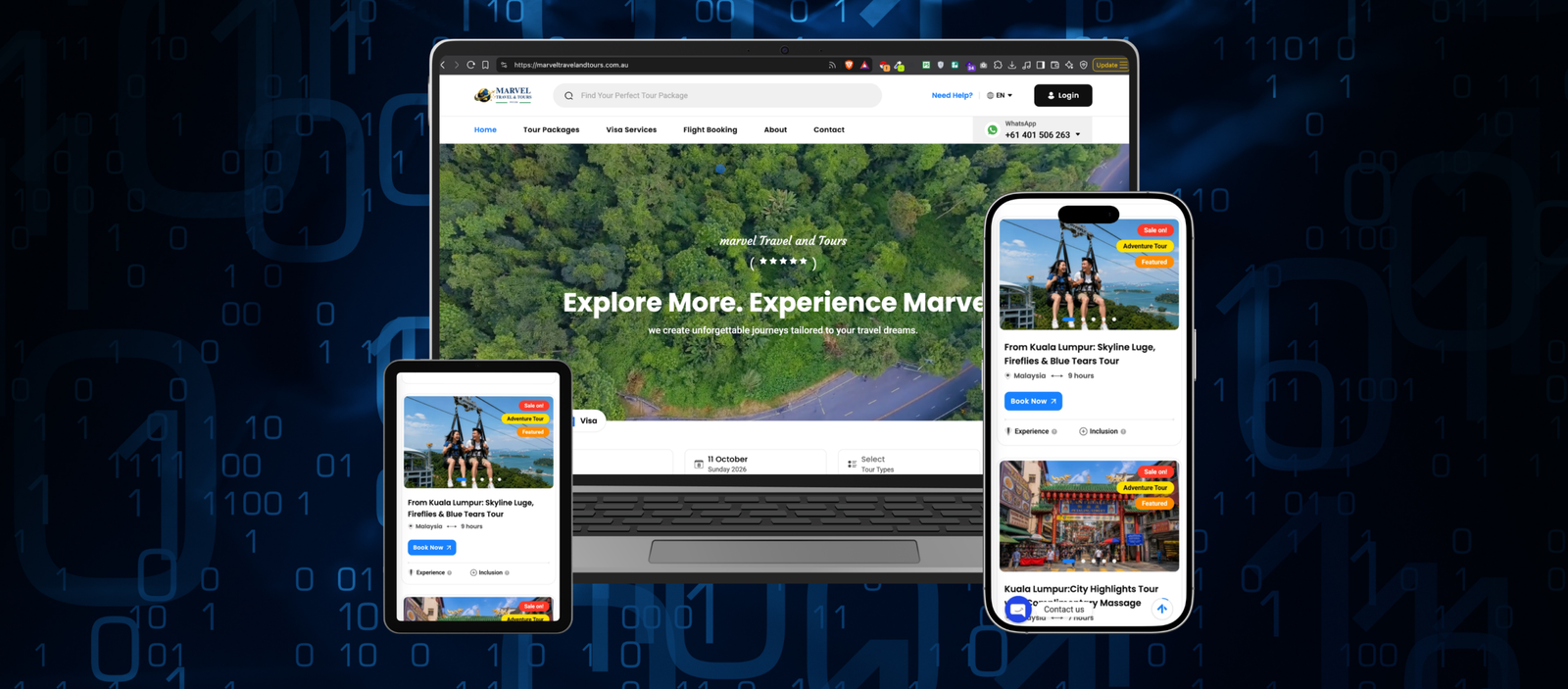
Task: Click the green WhatsApp icon on the laptop site
Action: (993, 129)
